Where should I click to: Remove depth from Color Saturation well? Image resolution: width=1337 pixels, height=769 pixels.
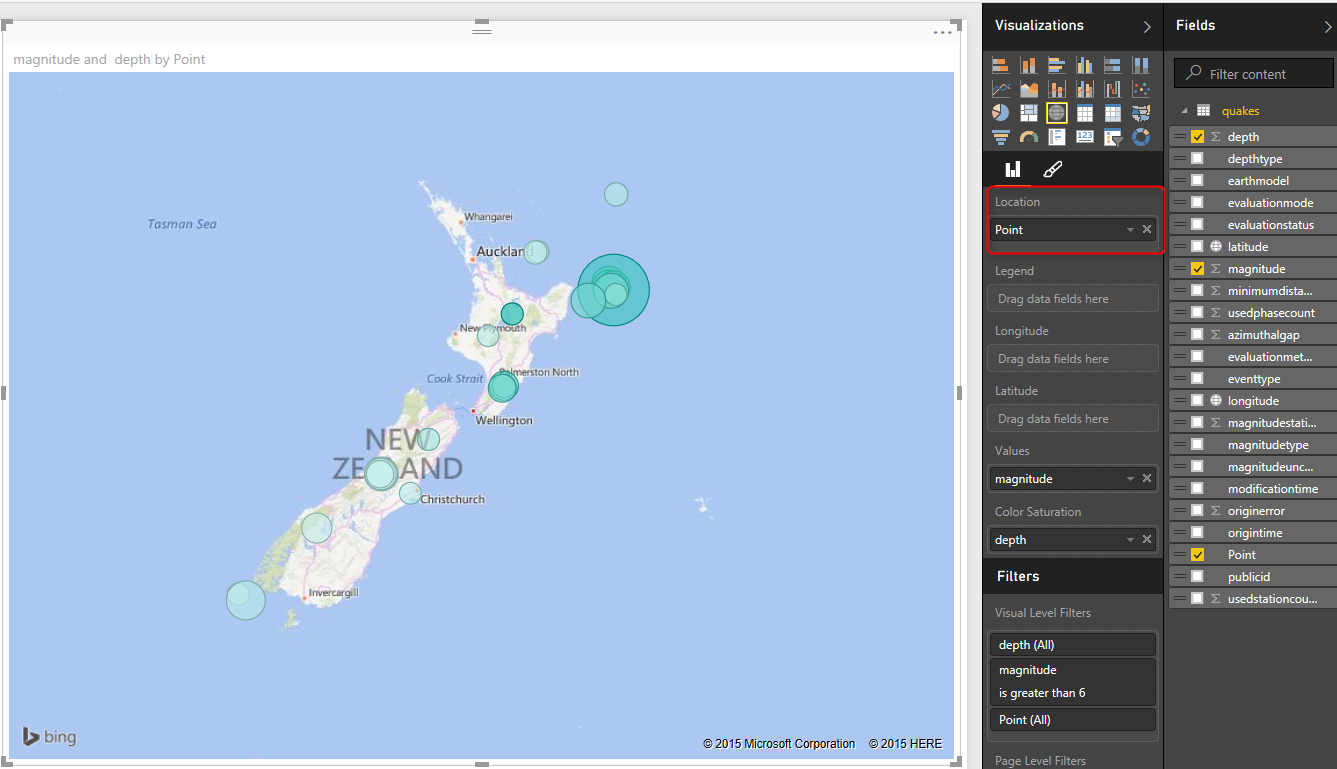click(1147, 540)
